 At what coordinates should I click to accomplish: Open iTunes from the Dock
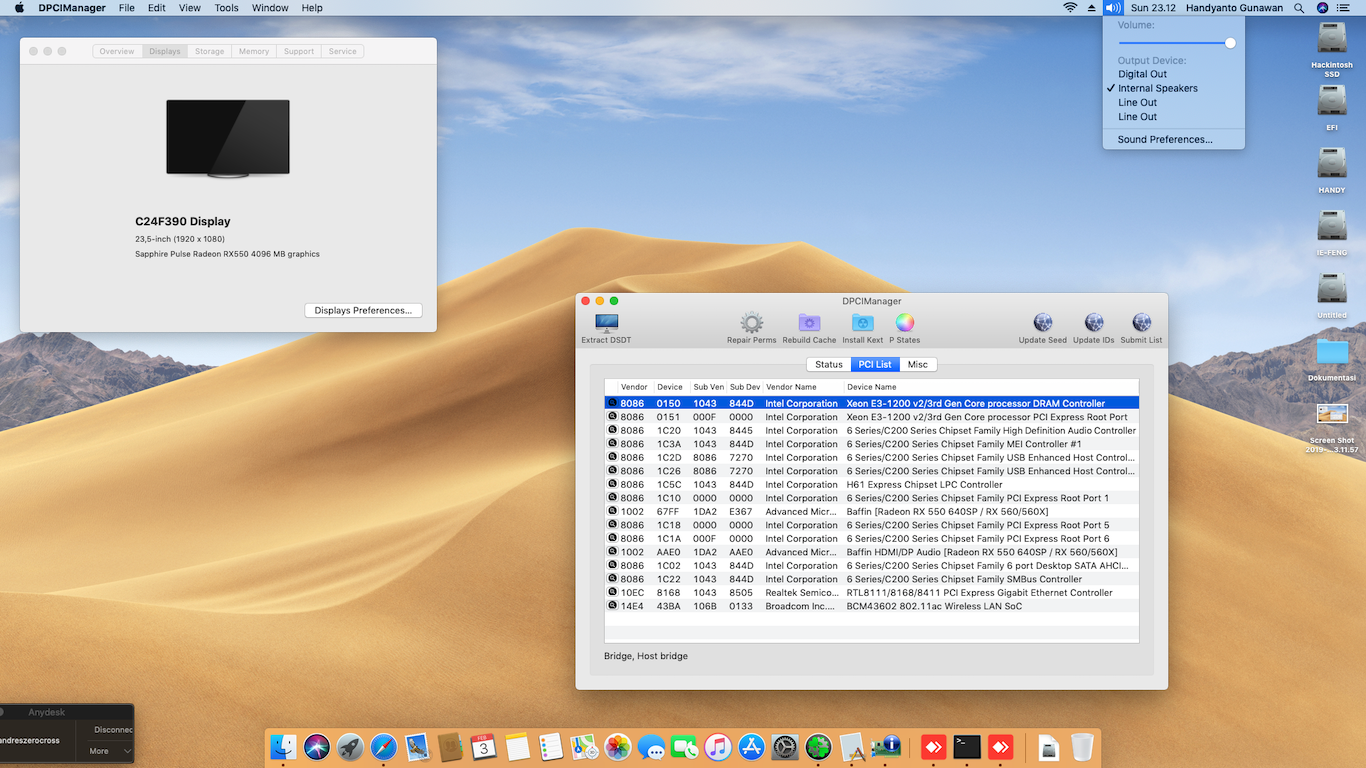coord(718,746)
